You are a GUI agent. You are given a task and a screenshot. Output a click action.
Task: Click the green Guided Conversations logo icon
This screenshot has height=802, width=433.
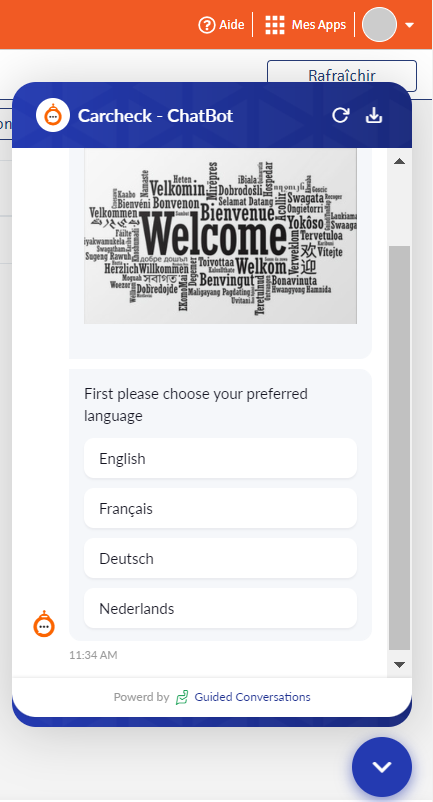coord(182,697)
